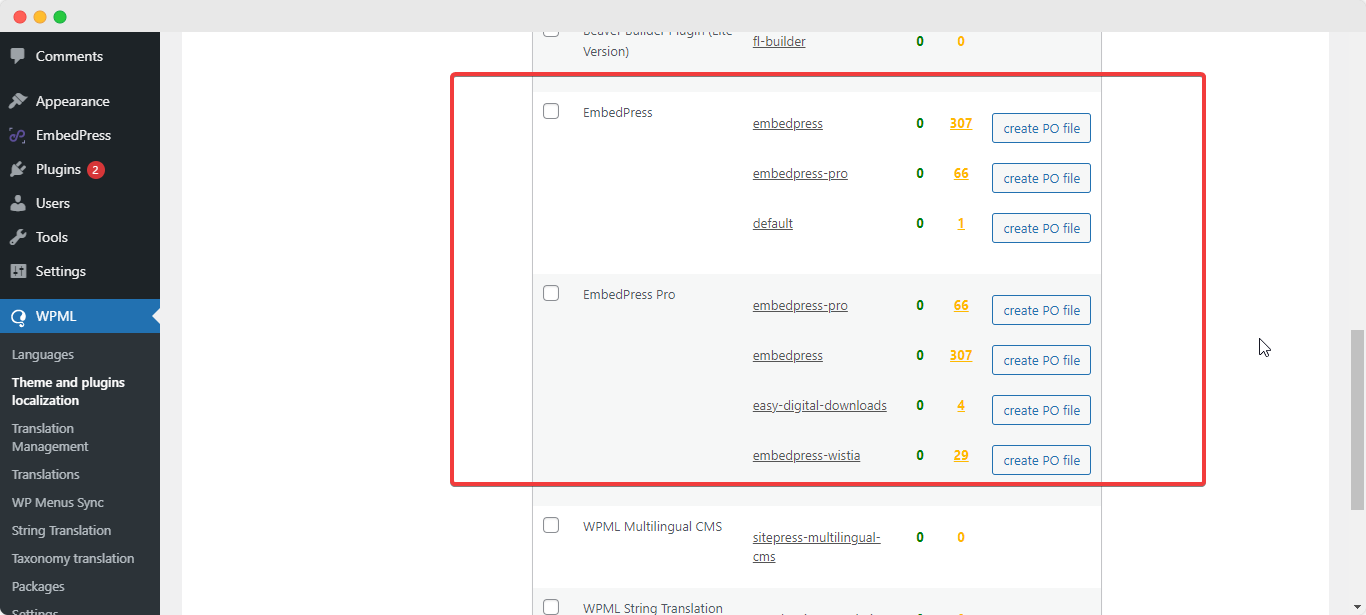Click the WPML logo icon
Screen dimensions: 1366x615
coord(17,317)
